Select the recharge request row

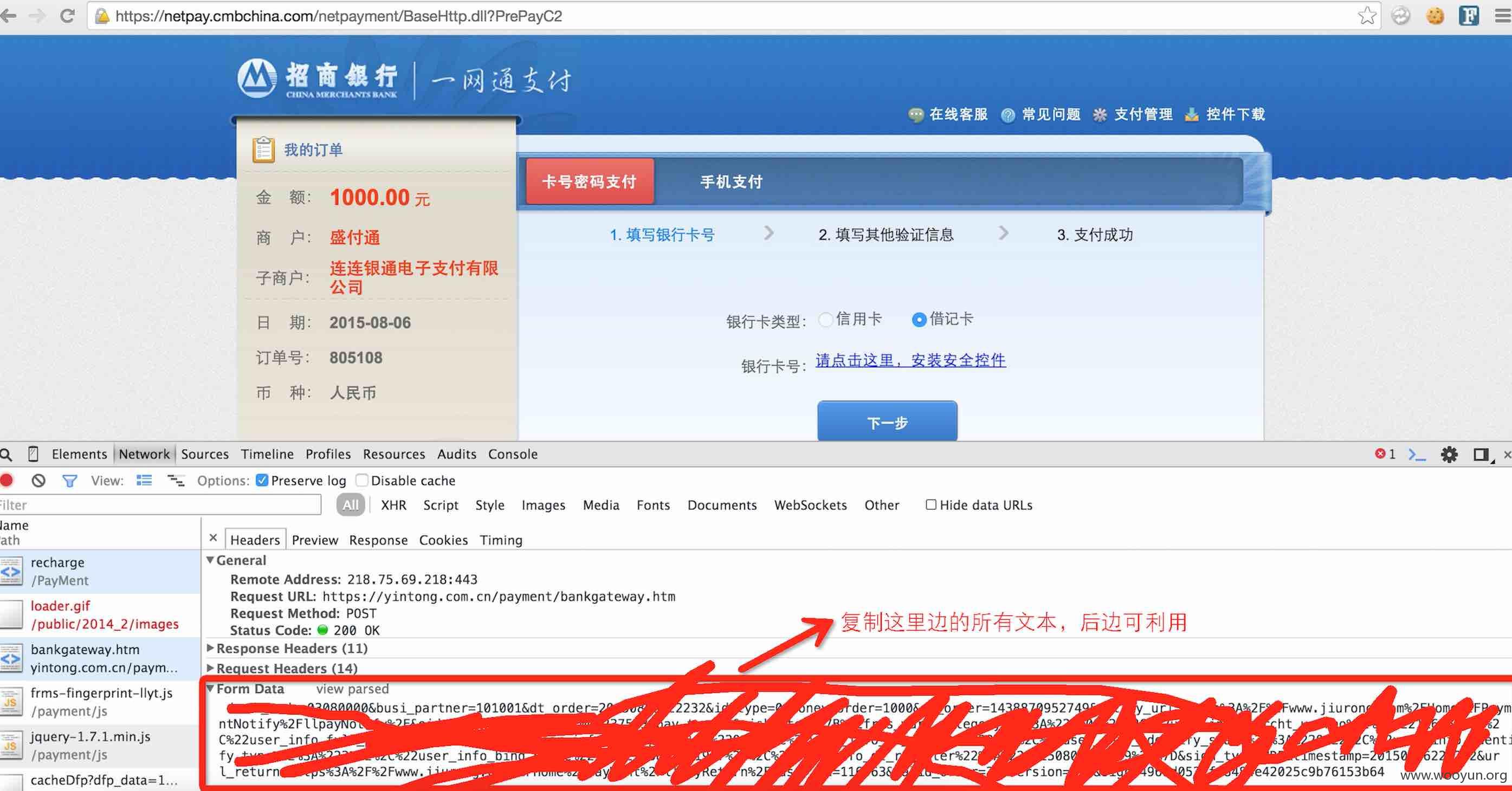[100, 572]
